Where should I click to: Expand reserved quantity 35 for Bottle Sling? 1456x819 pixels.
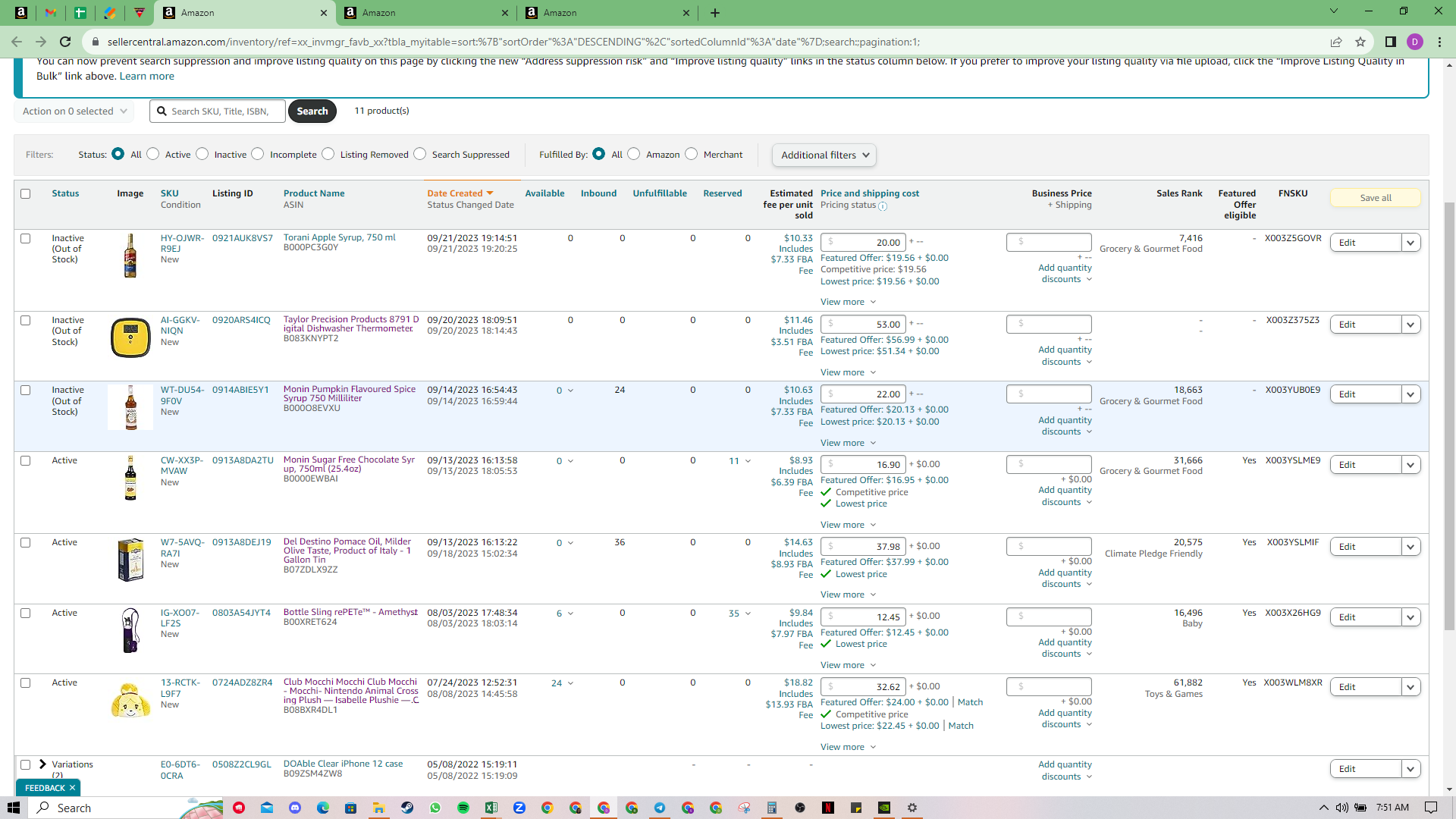[x=739, y=613]
